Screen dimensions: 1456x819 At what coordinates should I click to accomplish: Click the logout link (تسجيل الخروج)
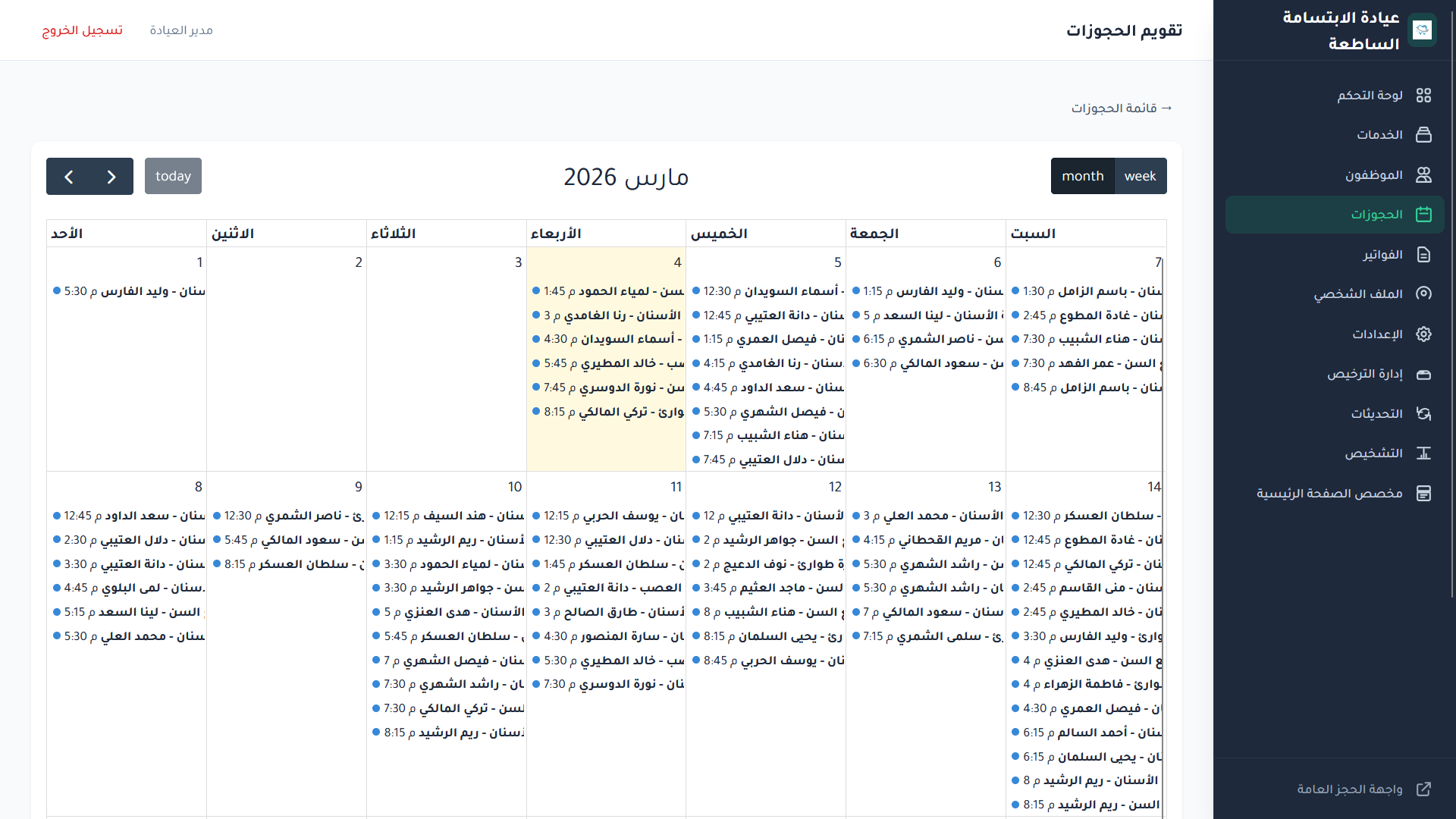pyautogui.click(x=82, y=30)
